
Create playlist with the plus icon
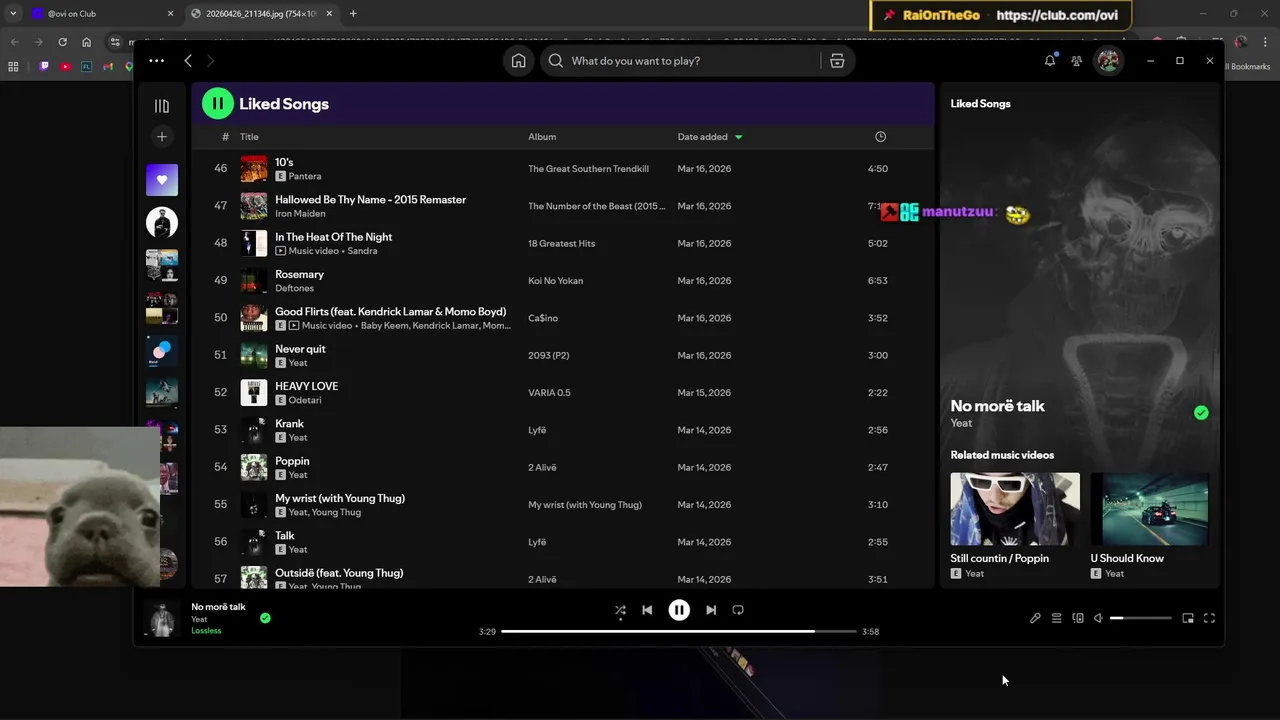161,137
